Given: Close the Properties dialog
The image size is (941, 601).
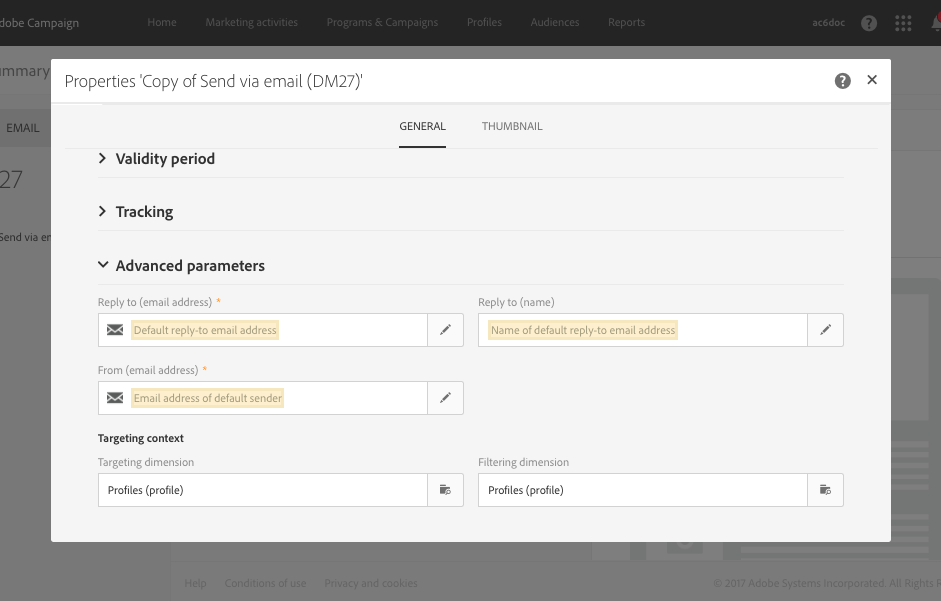Looking at the screenshot, I should [x=872, y=80].
